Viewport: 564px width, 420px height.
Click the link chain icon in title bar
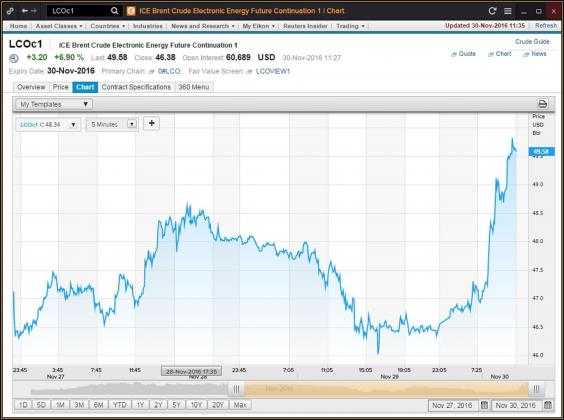pos(10,11)
